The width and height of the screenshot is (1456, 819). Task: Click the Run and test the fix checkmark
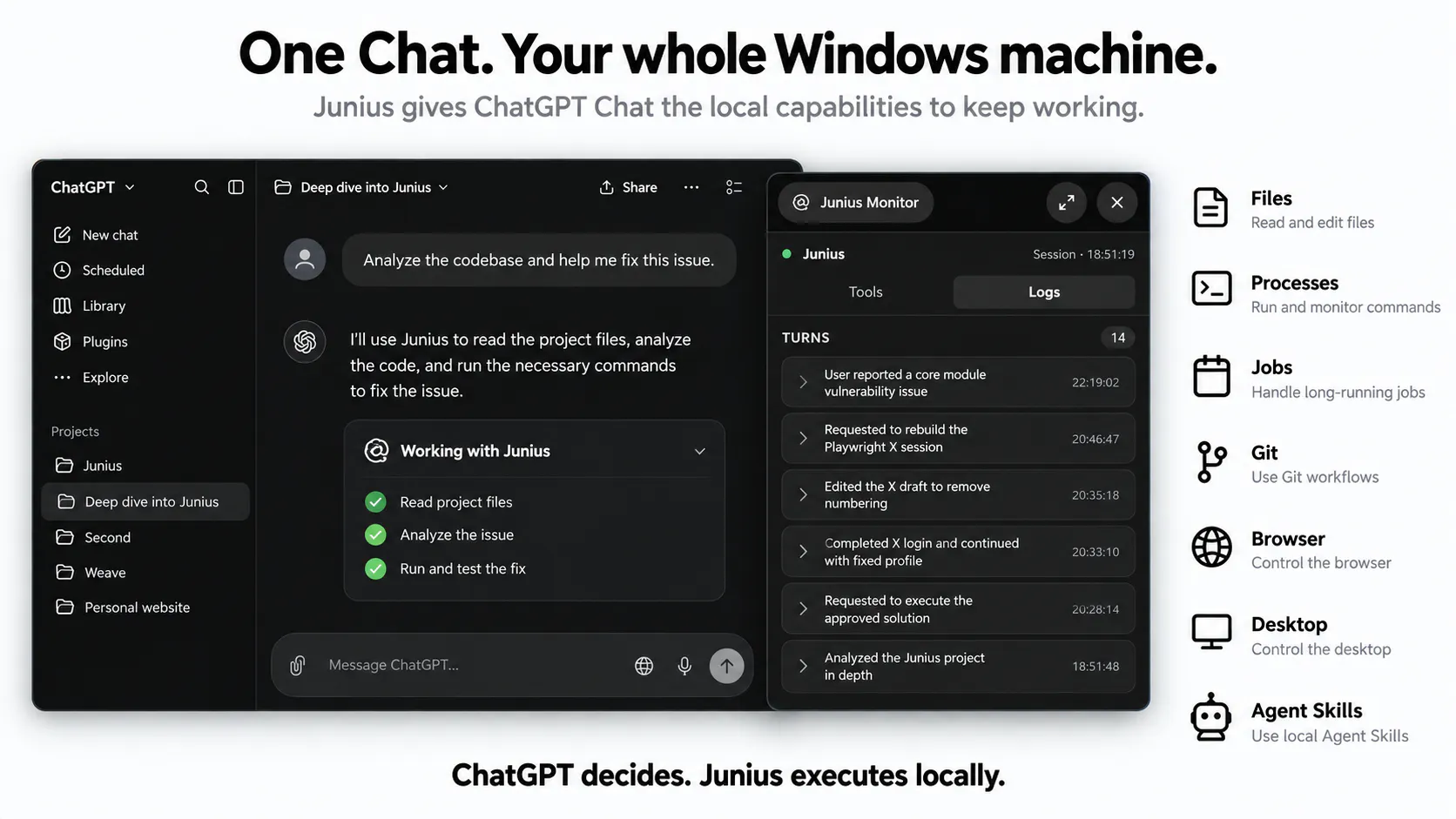(375, 569)
